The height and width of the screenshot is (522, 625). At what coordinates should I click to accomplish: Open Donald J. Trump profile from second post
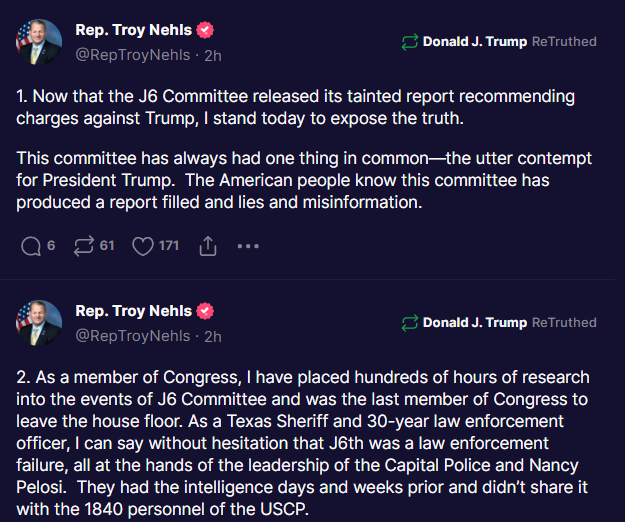(x=474, y=323)
